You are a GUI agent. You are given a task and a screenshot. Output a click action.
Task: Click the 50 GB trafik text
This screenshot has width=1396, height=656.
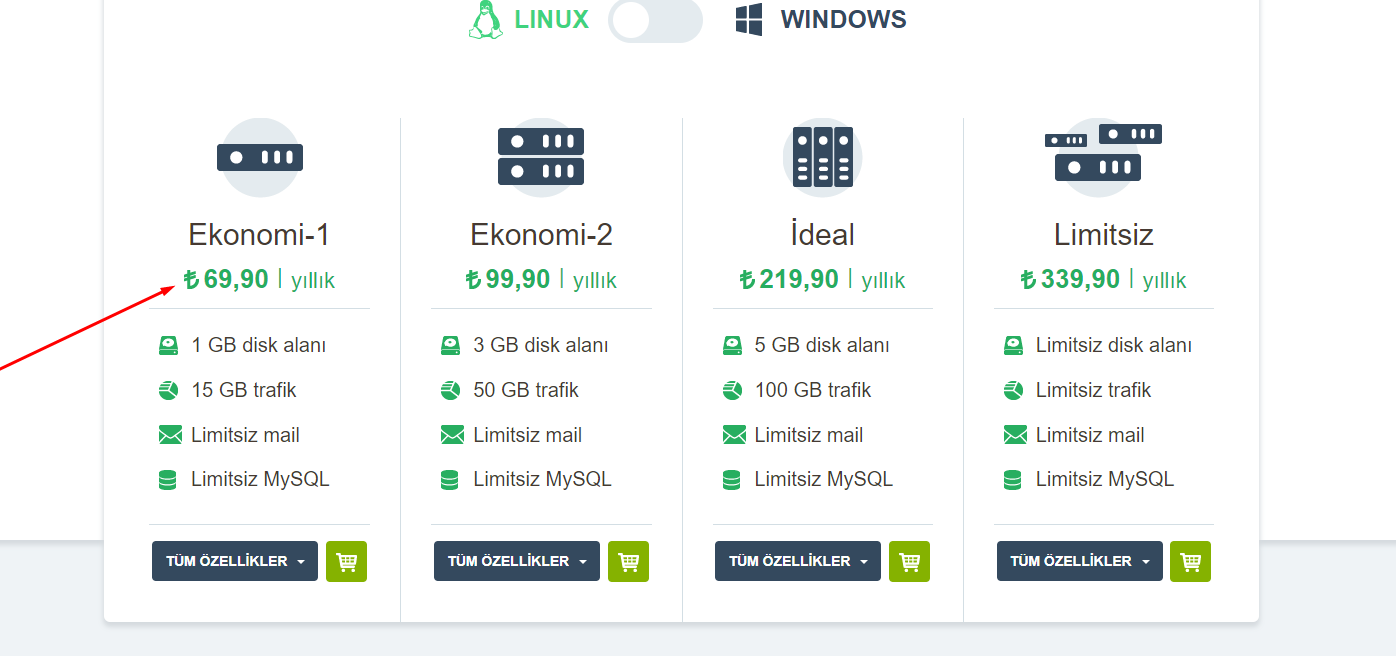[x=526, y=390]
